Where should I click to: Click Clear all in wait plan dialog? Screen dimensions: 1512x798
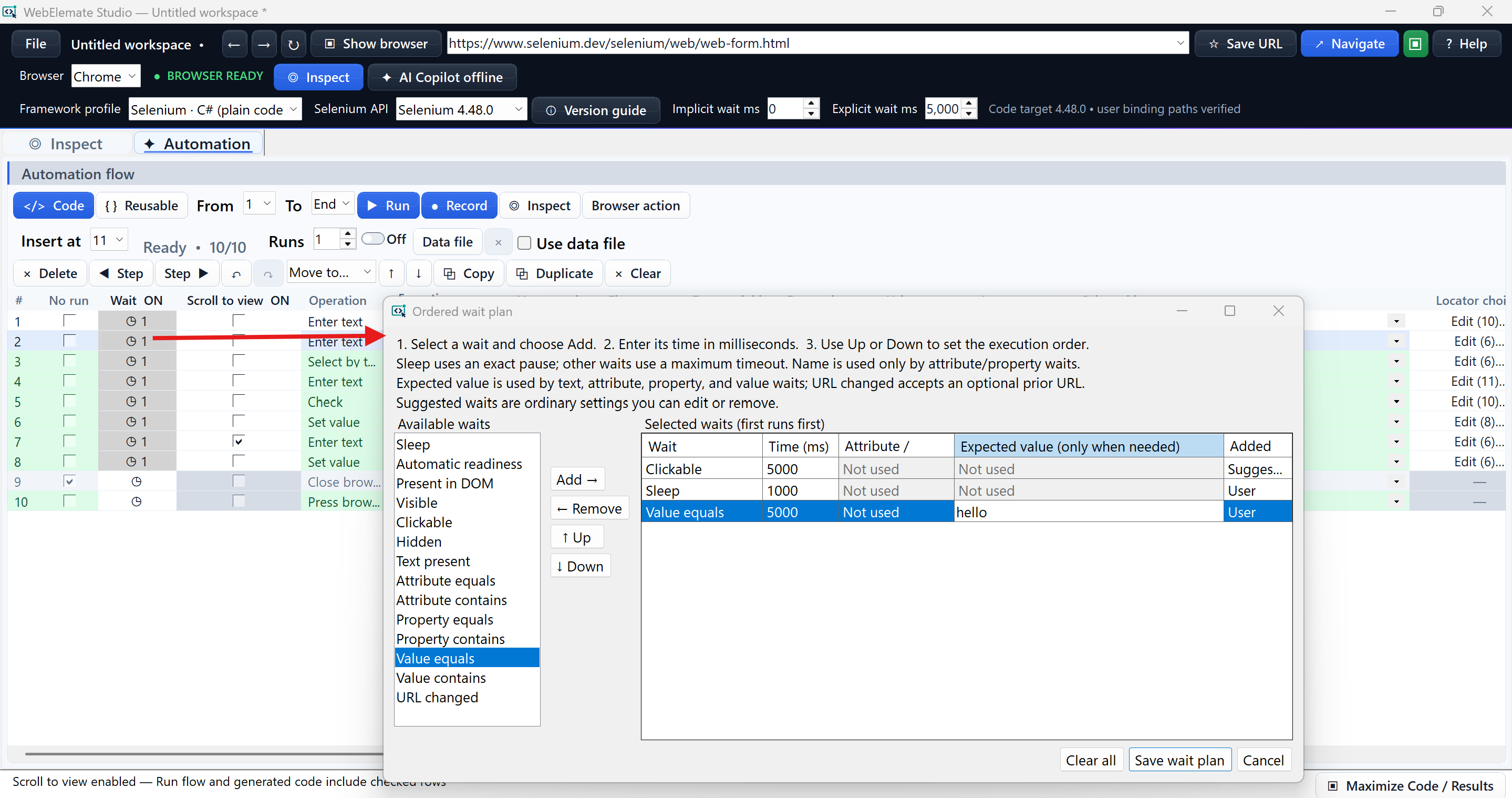pos(1091,761)
